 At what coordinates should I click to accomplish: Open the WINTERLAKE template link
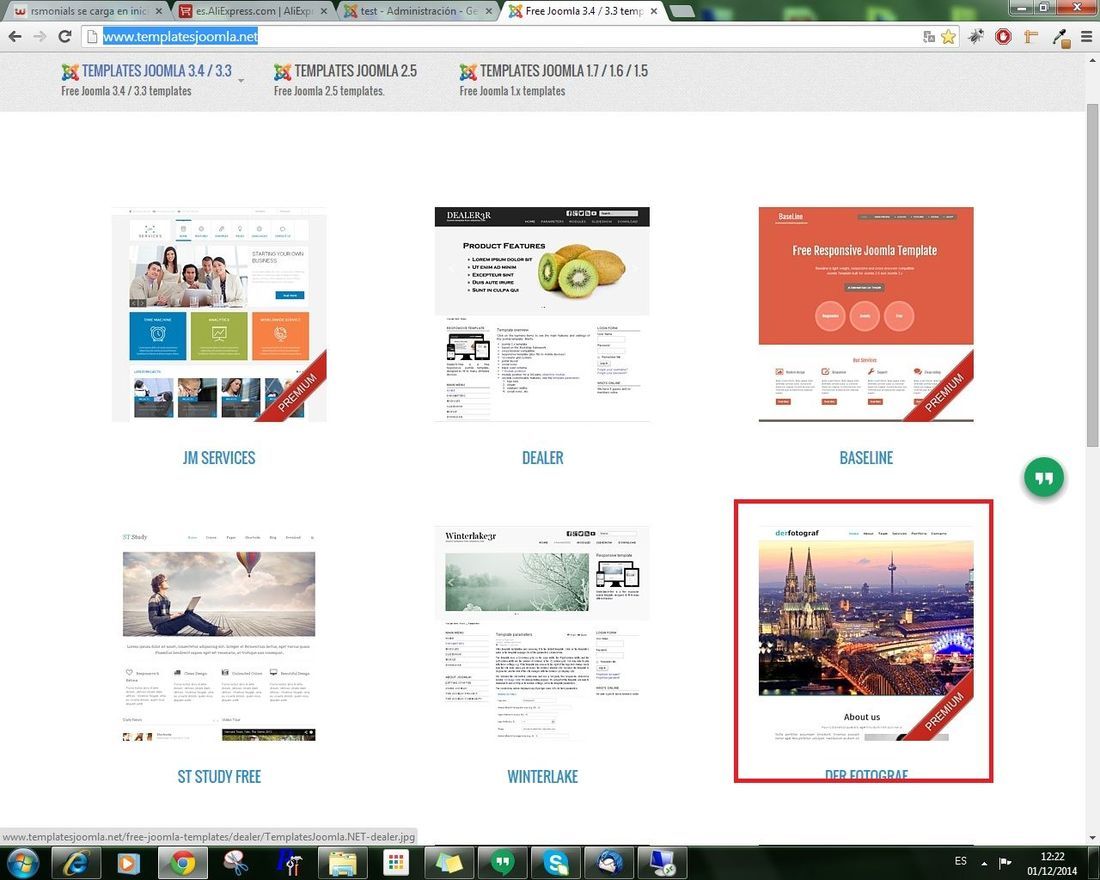click(x=542, y=776)
